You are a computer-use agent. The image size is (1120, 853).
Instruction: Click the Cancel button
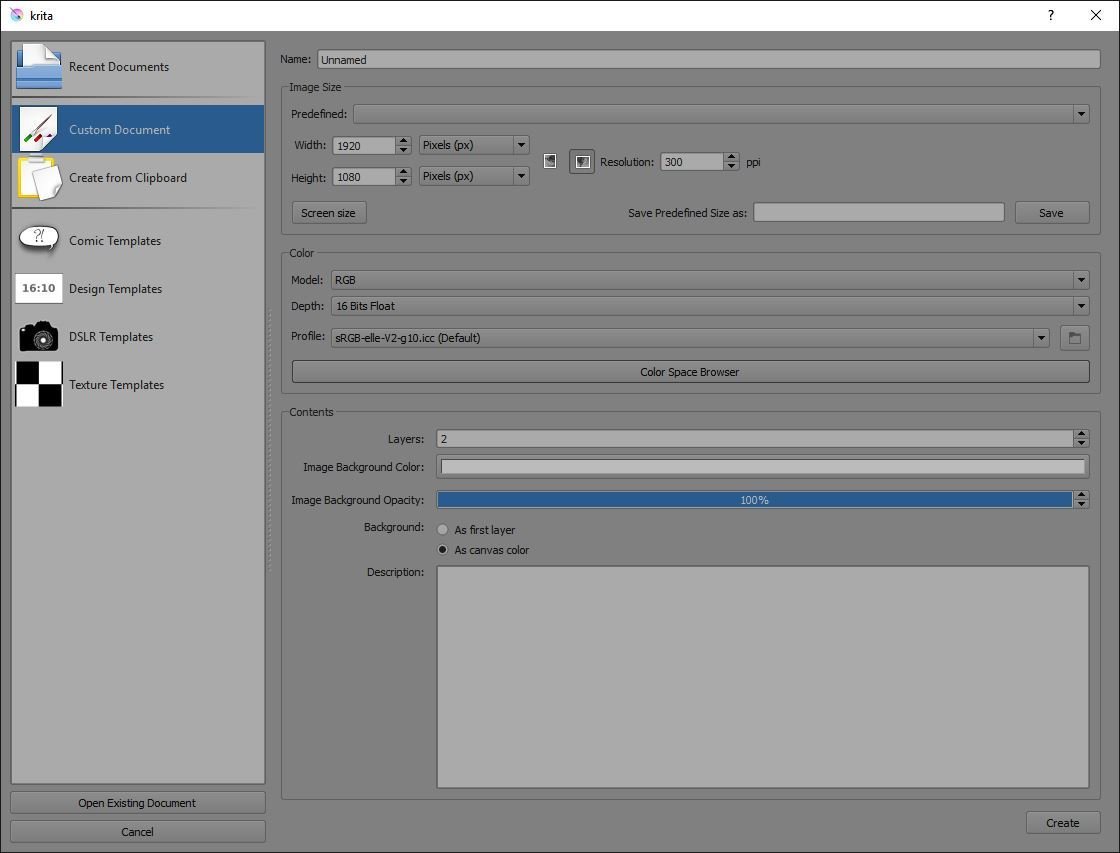click(x=137, y=832)
